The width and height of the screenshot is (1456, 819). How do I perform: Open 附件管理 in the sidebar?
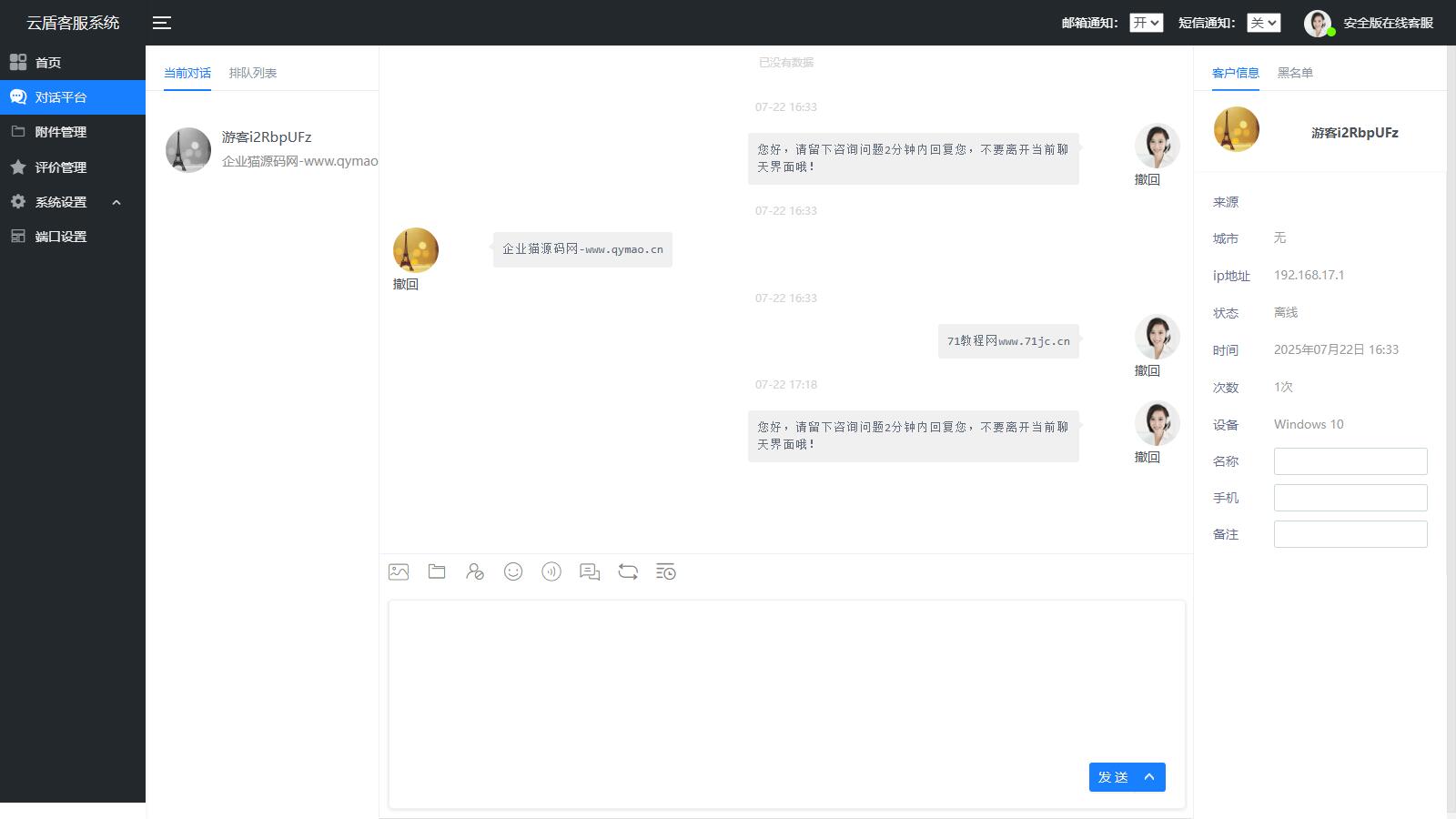coord(61,132)
